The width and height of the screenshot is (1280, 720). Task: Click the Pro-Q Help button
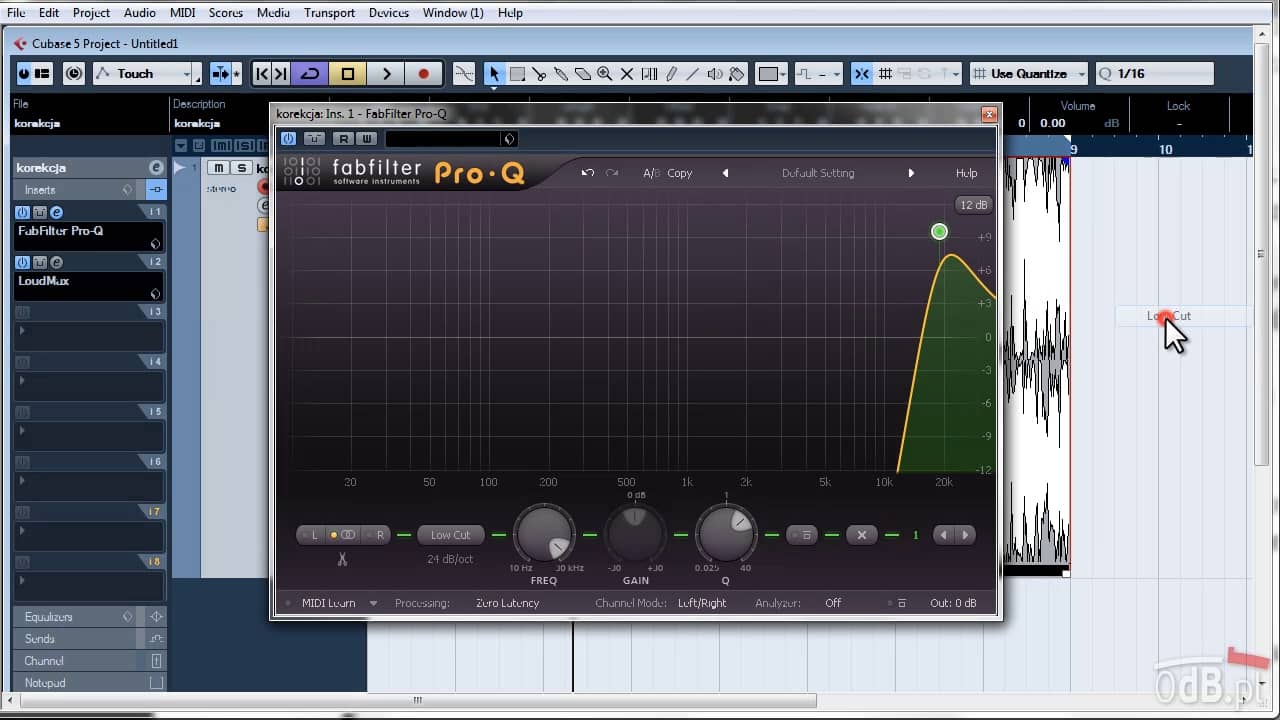pyautogui.click(x=966, y=173)
